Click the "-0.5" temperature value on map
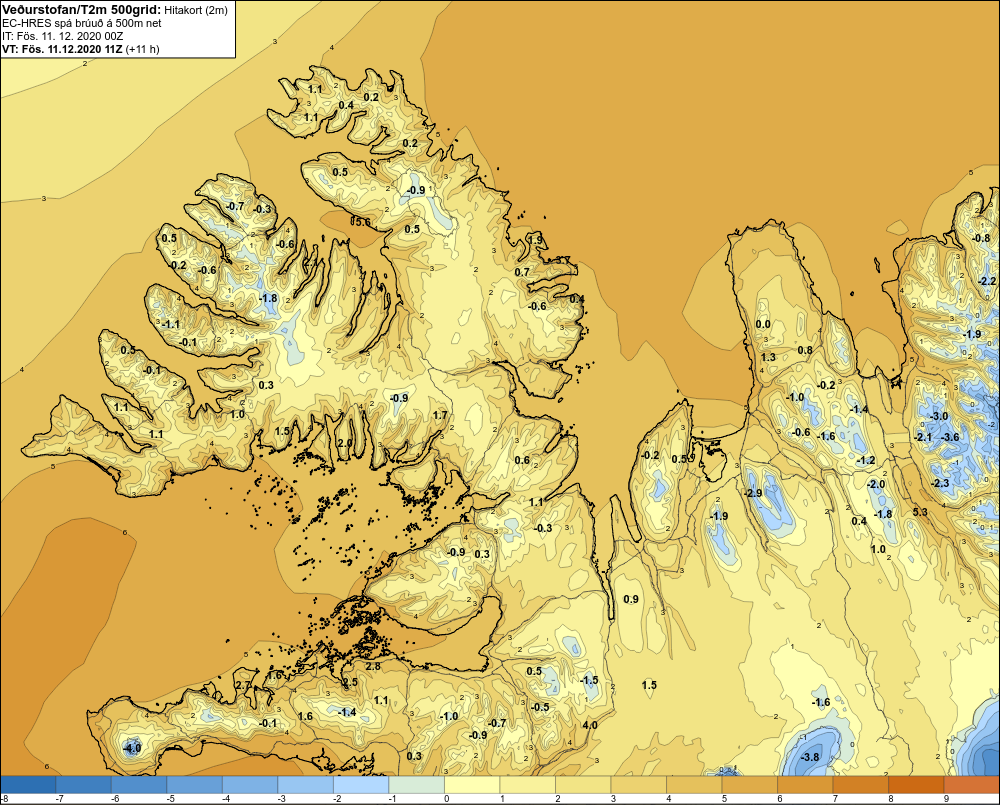The width and height of the screenshot is (1000, 805). click(x=540, y=707)
